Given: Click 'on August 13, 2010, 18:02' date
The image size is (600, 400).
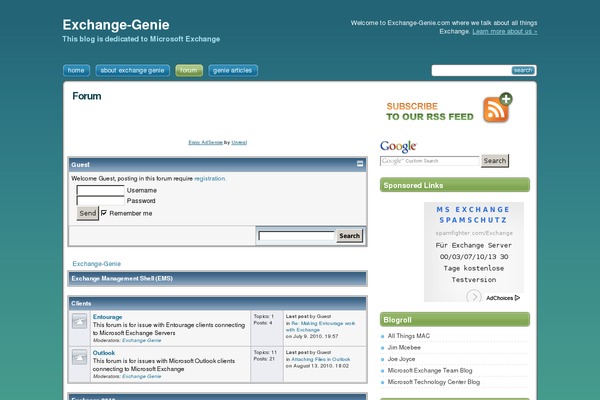Looking at the screenshot, I should tap(317, 366).
